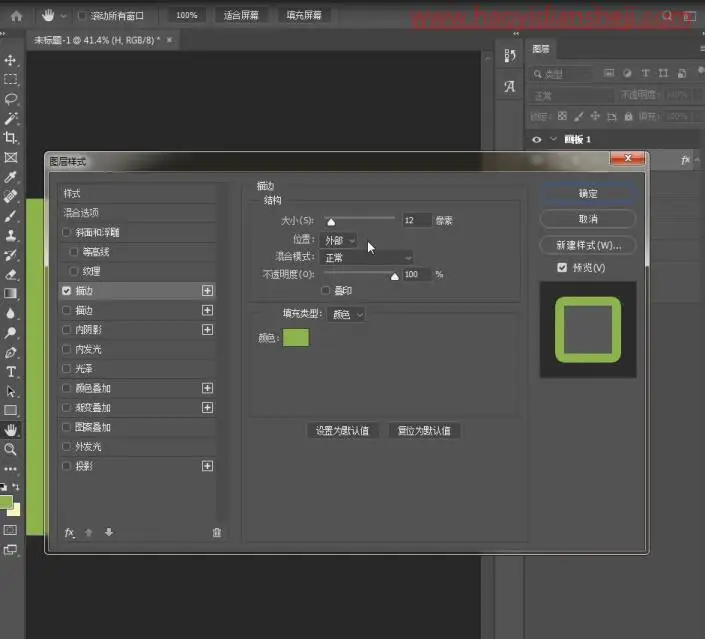Open the 填充类型 dropdown showing 颜色
Screen dimensions: 705x639
click(x=346, y=314)
